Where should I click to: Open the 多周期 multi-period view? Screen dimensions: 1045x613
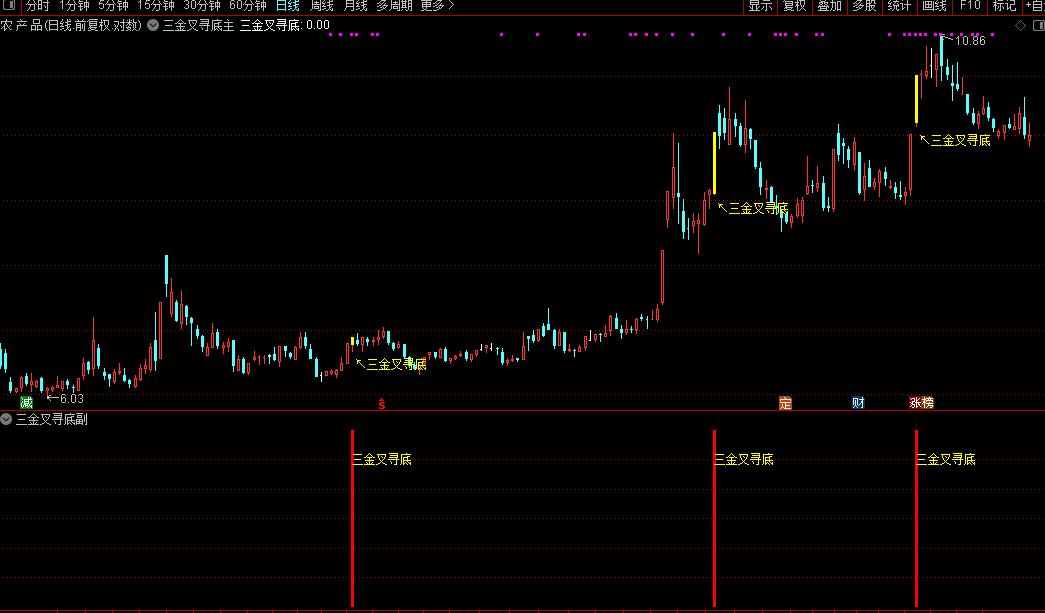(x=394, y=7)
